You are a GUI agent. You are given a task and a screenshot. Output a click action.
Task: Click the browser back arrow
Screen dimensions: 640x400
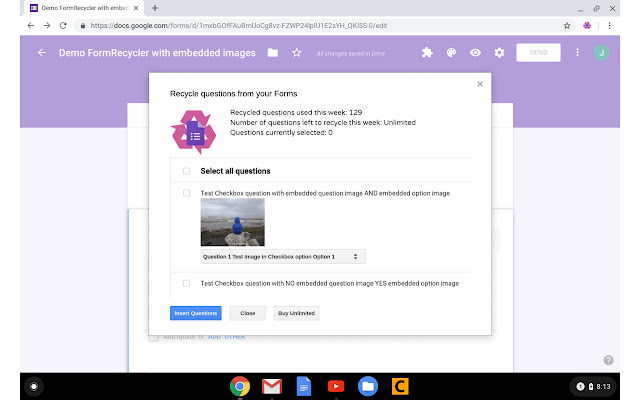[31, 25]
